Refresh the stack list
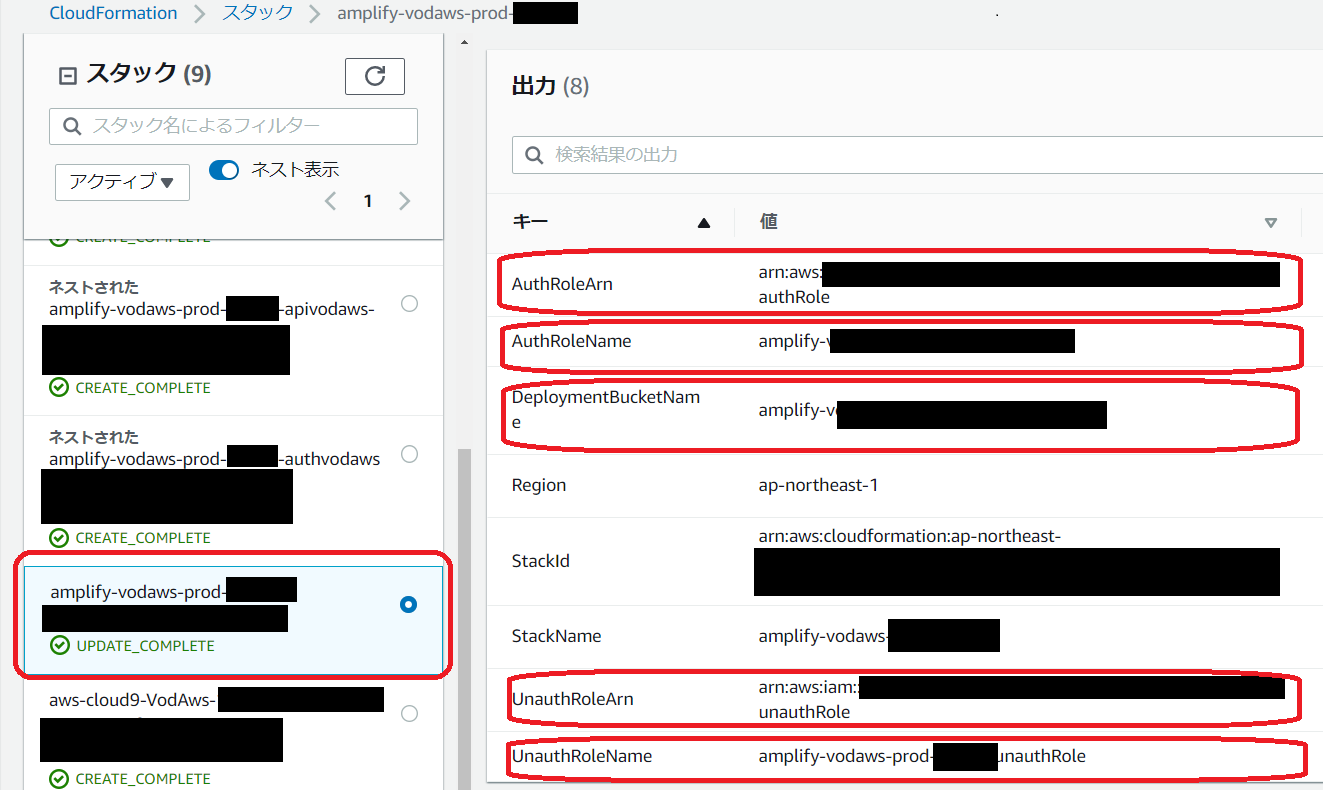Image resolution: width=1323 pixels, height=790 pixels. click(375, 76)
